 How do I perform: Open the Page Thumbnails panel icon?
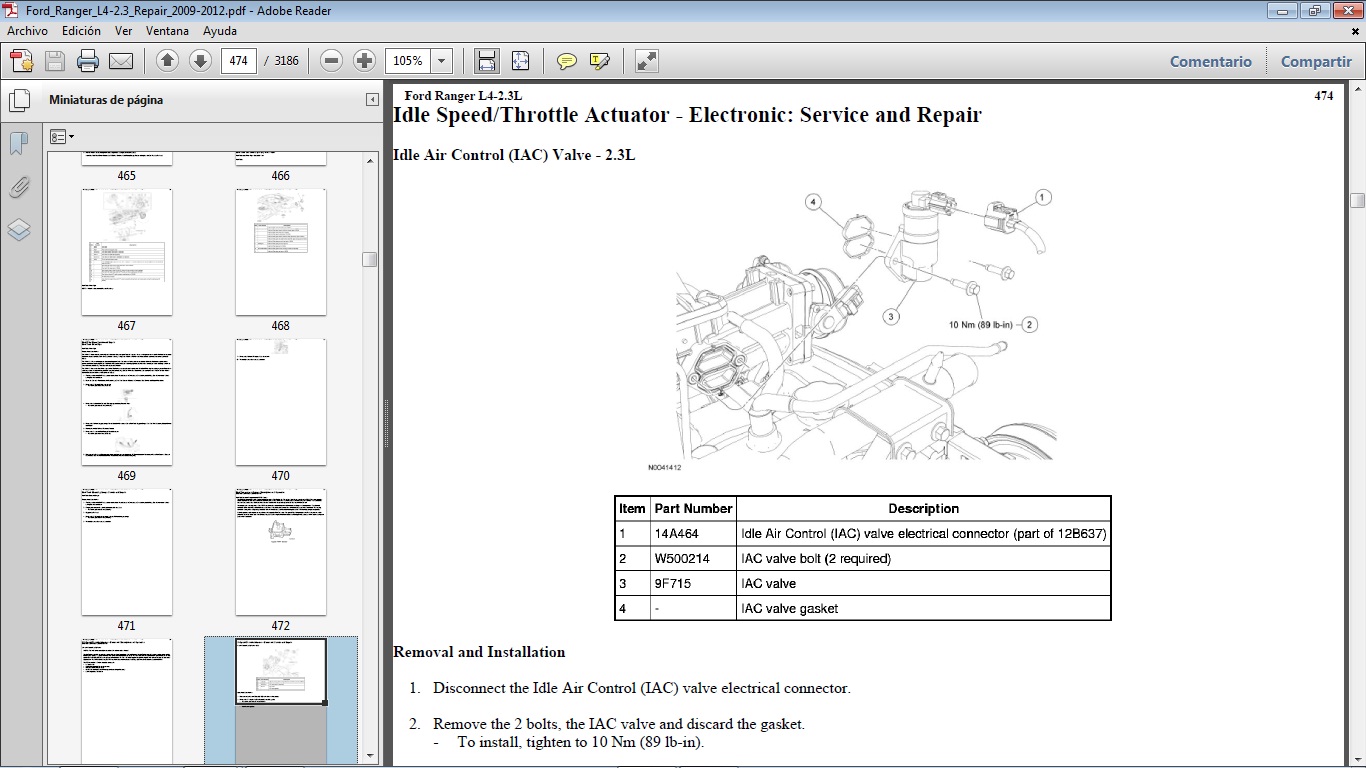19,101
